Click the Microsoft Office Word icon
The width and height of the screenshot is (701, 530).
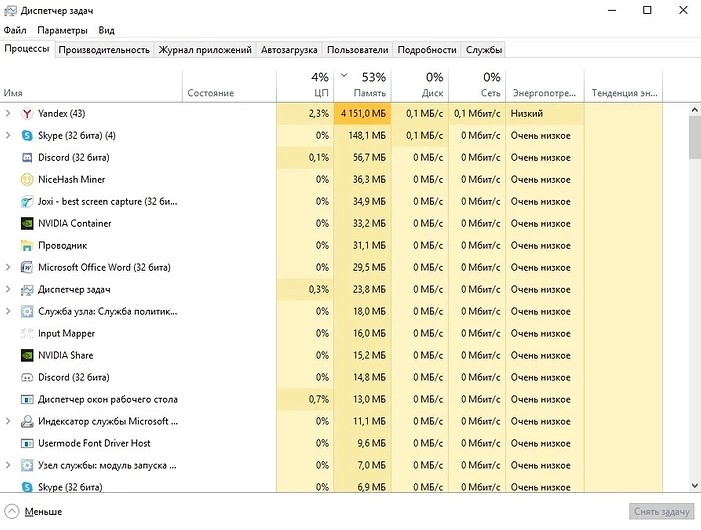(x=27, y=268)
